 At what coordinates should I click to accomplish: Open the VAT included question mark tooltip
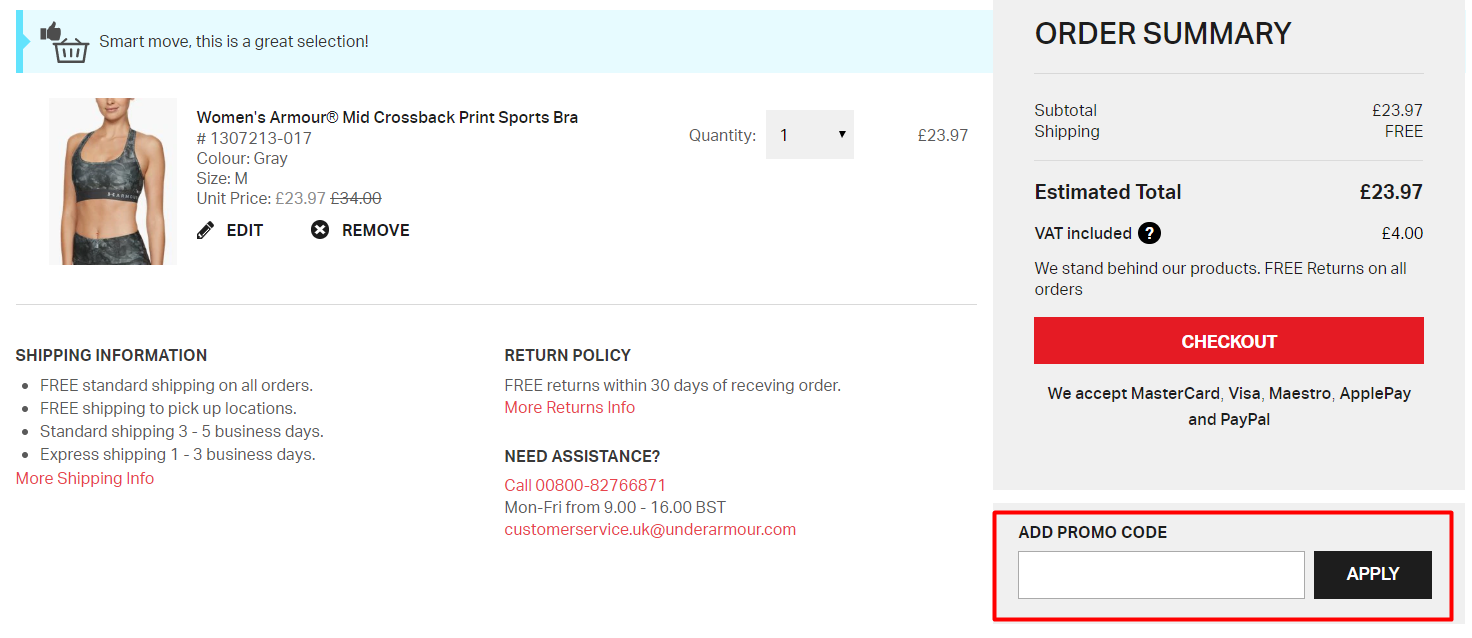pos(1148,233)
